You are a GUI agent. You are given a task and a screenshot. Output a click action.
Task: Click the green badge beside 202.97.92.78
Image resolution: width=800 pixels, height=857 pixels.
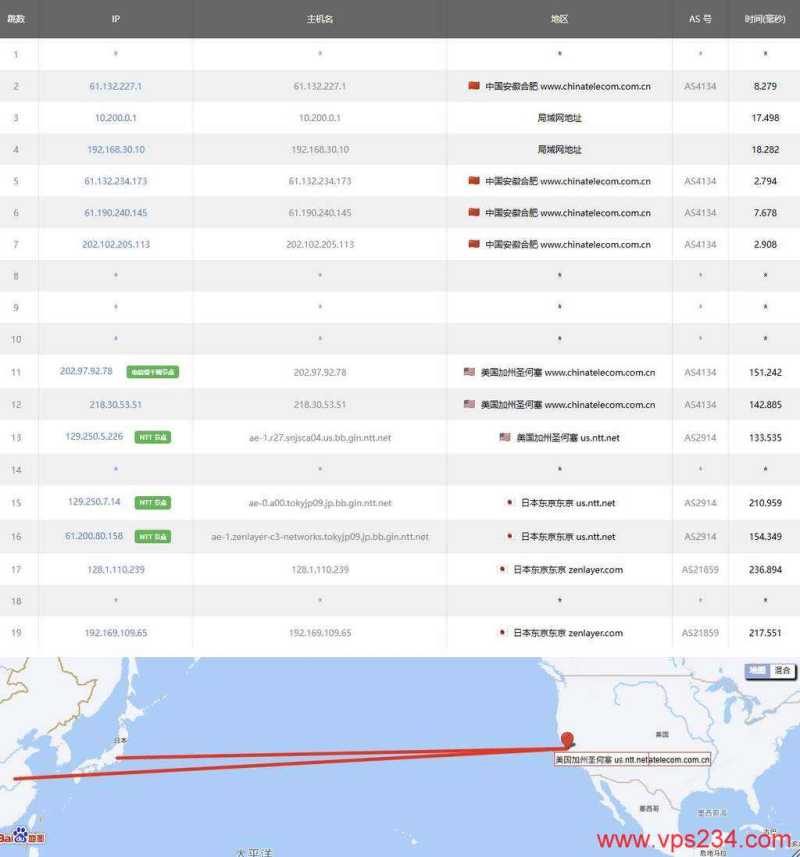point(153,372)
